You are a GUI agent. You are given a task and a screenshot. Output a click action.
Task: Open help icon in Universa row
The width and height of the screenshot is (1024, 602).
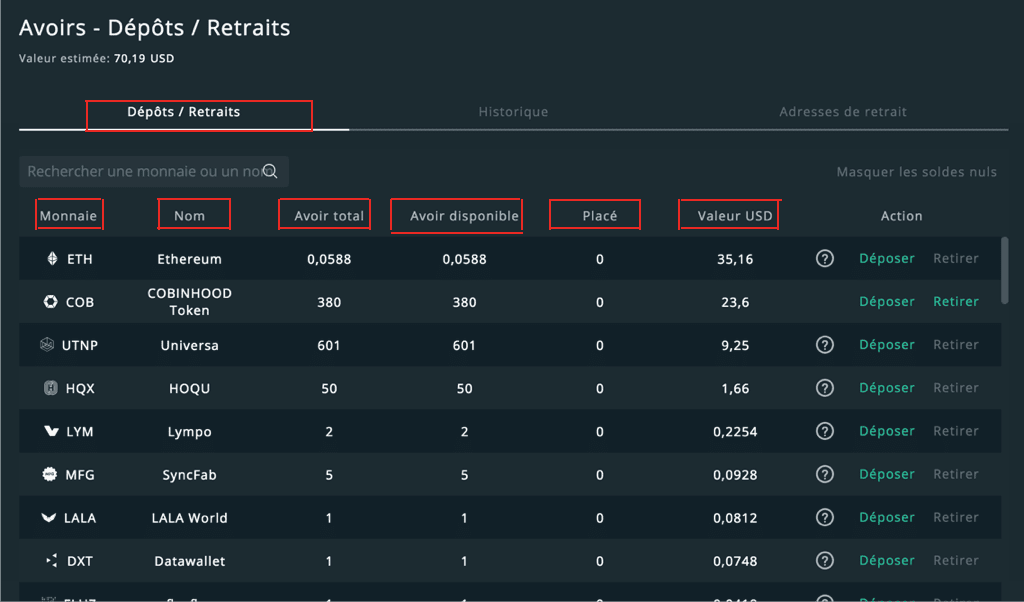825,345
